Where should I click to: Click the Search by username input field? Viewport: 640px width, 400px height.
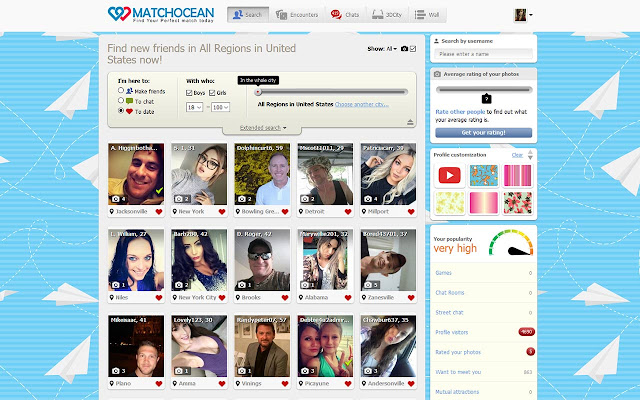[483, 54]
